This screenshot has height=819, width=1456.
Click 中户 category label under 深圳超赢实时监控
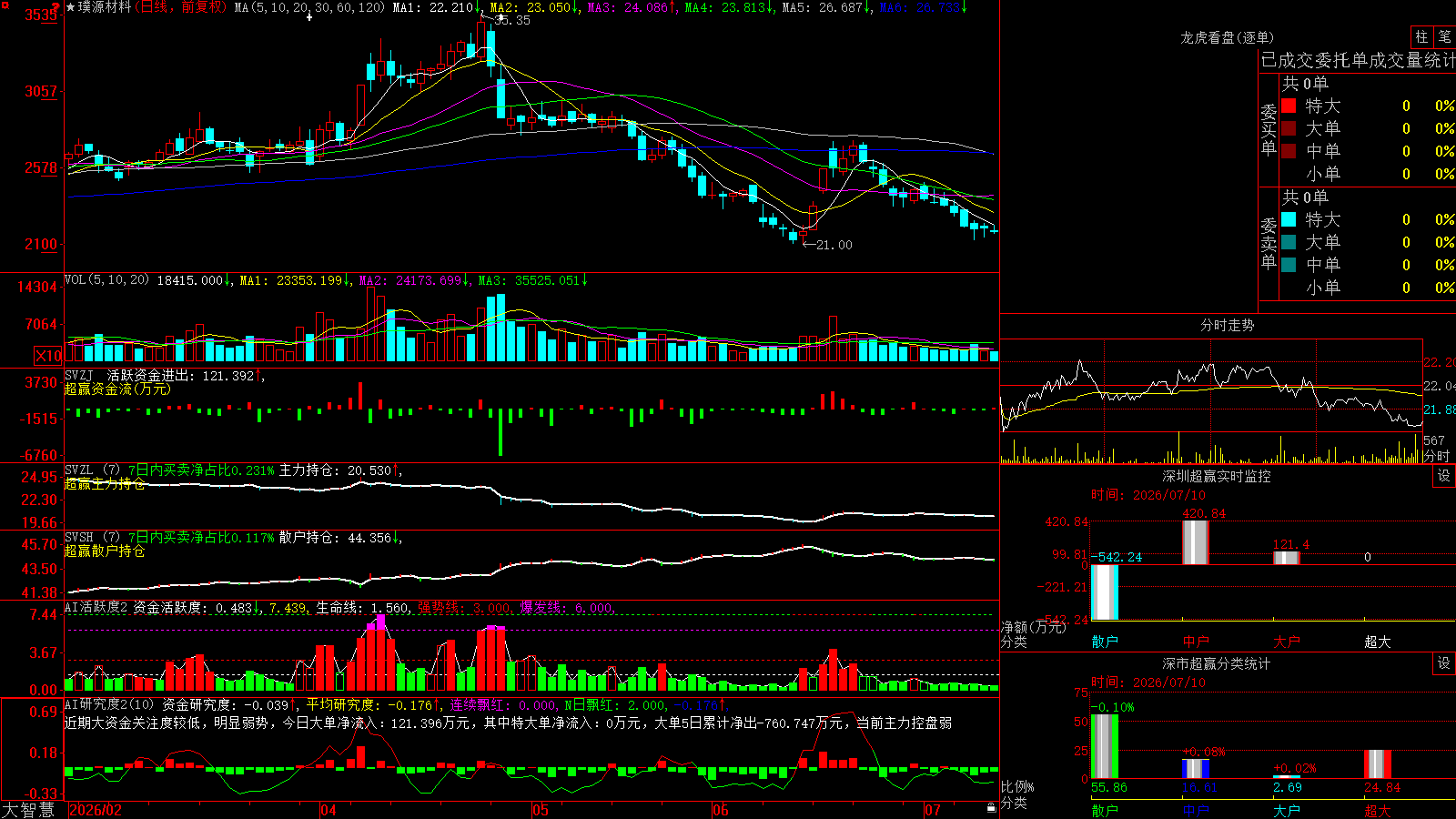coord(1196,642)
